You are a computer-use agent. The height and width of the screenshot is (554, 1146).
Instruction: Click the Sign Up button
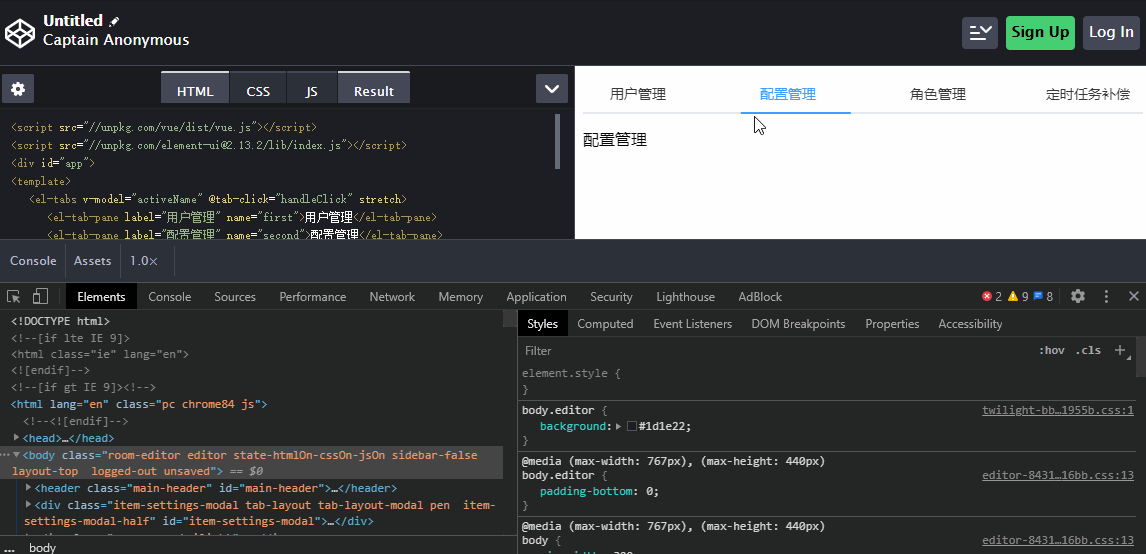point(1040,32)
